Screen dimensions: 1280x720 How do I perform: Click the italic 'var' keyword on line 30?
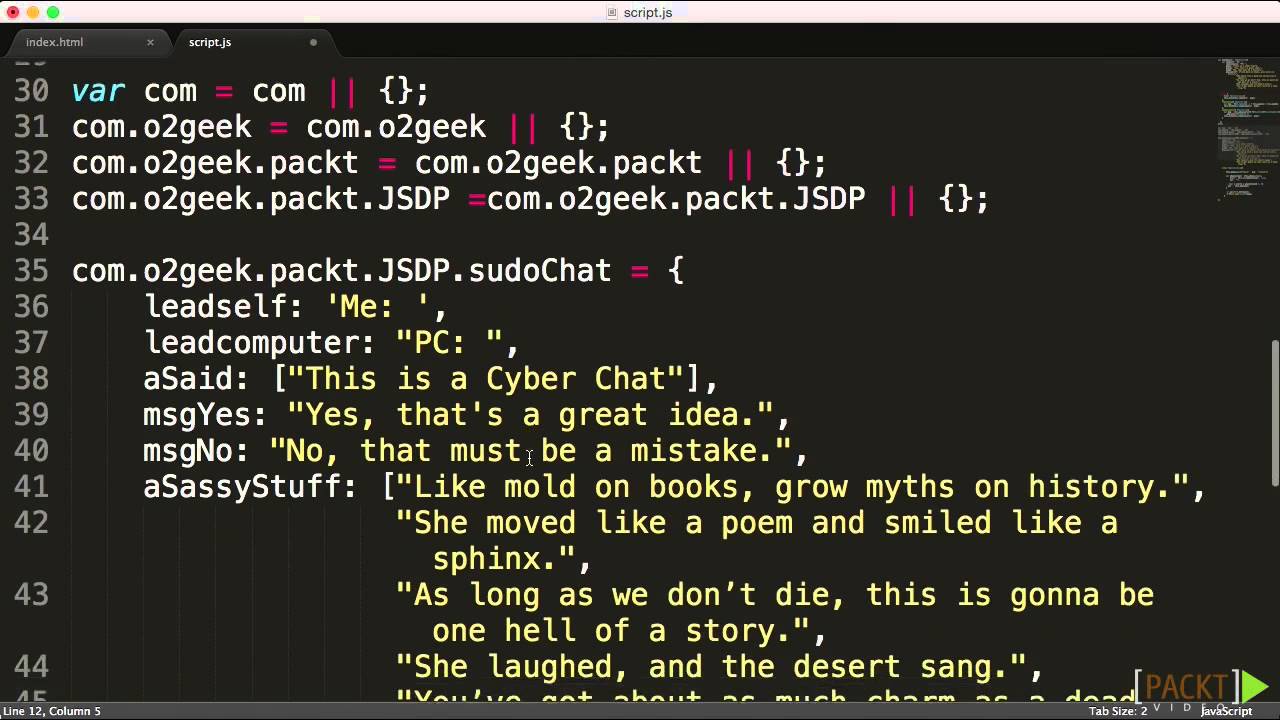(98, 91)
